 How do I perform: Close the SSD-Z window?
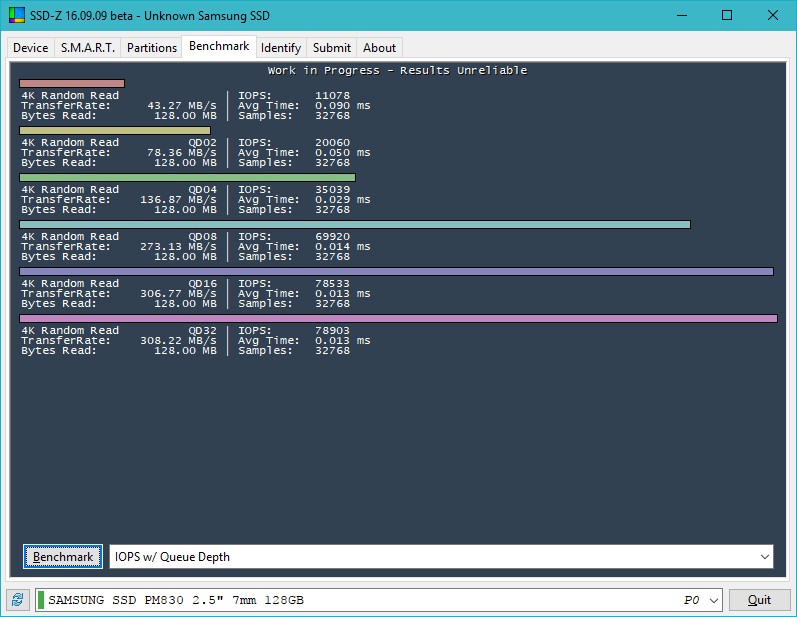coord(773,15)
